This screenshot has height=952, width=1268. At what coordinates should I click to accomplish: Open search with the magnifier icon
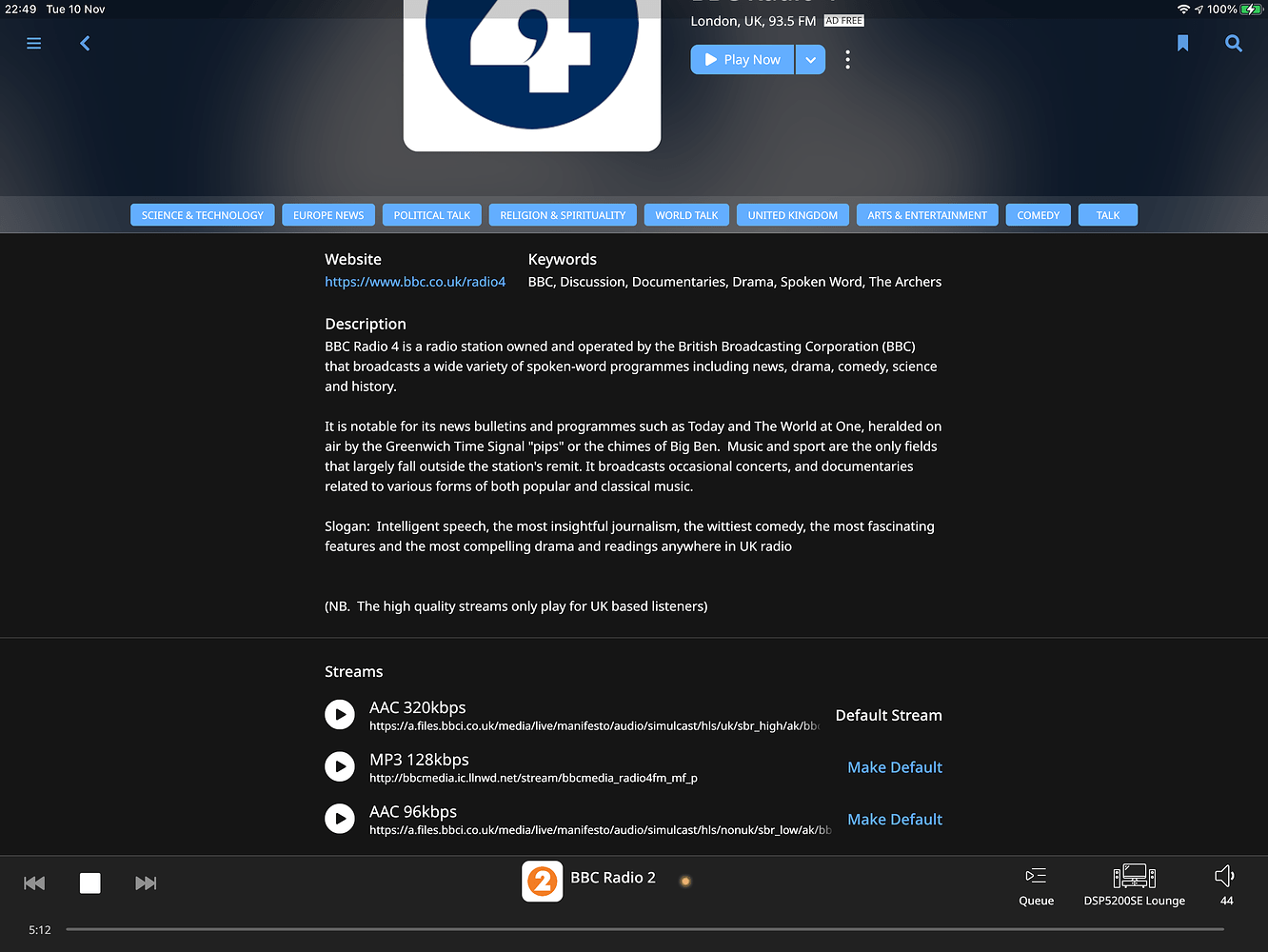tap(1234, 44)
